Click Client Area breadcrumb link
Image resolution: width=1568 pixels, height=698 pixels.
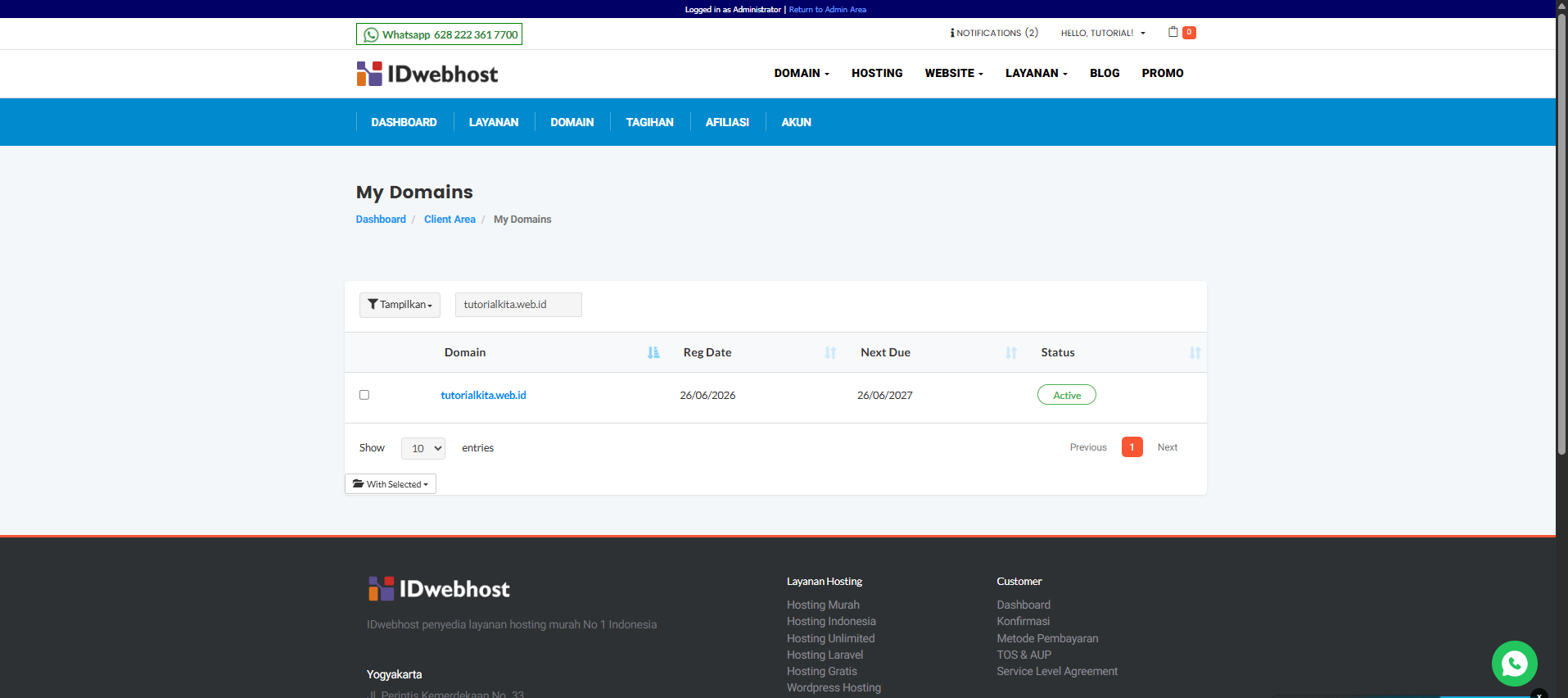tap(450, 220)
